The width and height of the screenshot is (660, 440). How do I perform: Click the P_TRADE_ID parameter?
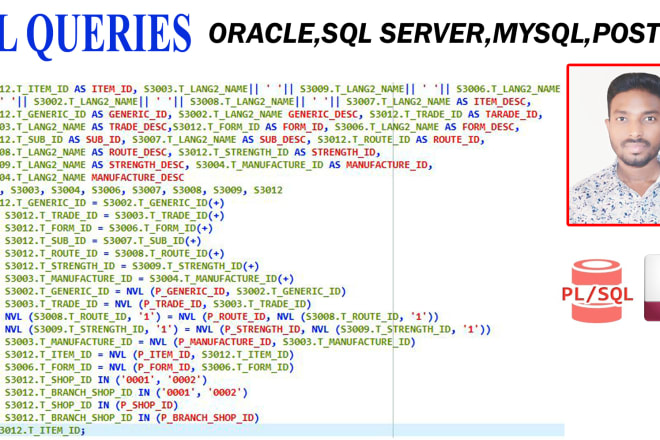173,304
